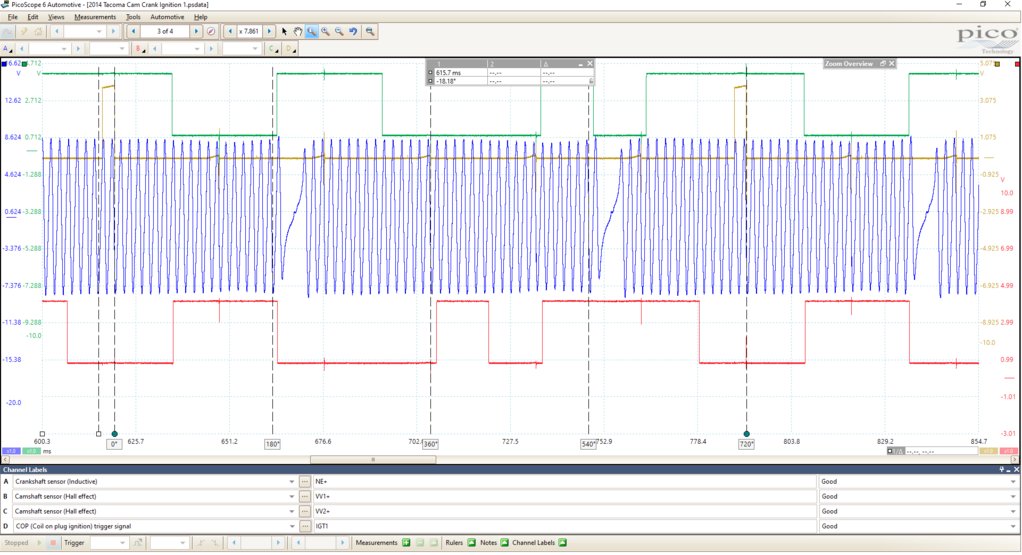Select the arrow pointer tool
1022x555 pixels.
(x=284, y=31)
